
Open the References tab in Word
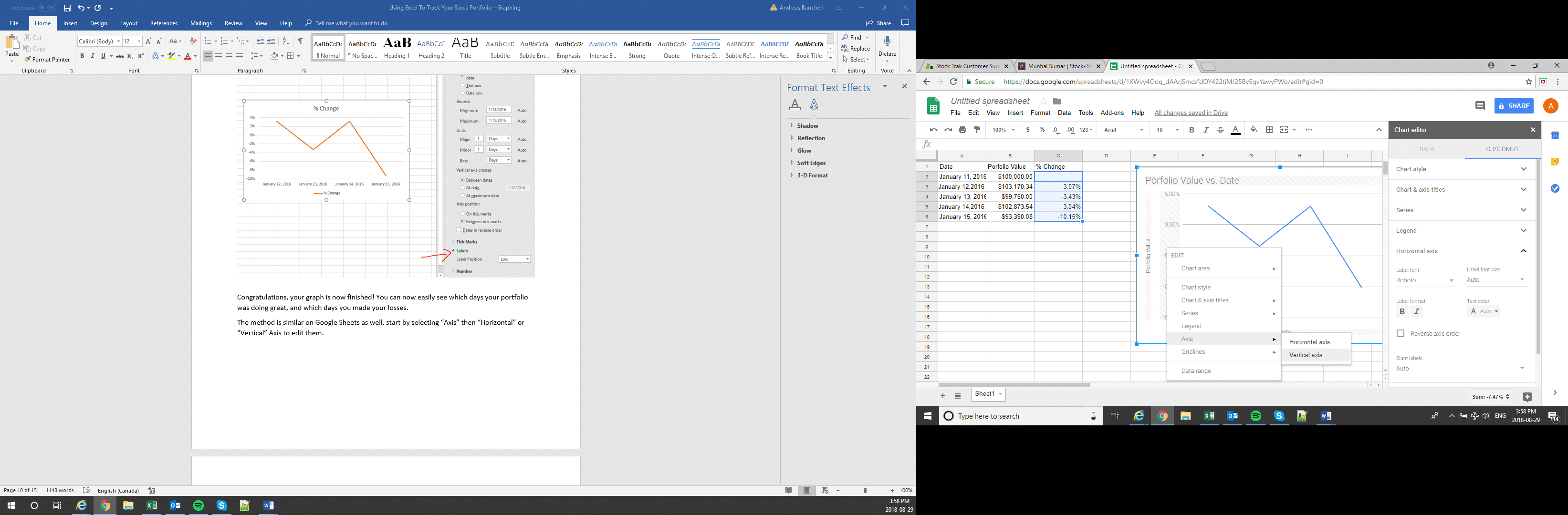[164, 23]
